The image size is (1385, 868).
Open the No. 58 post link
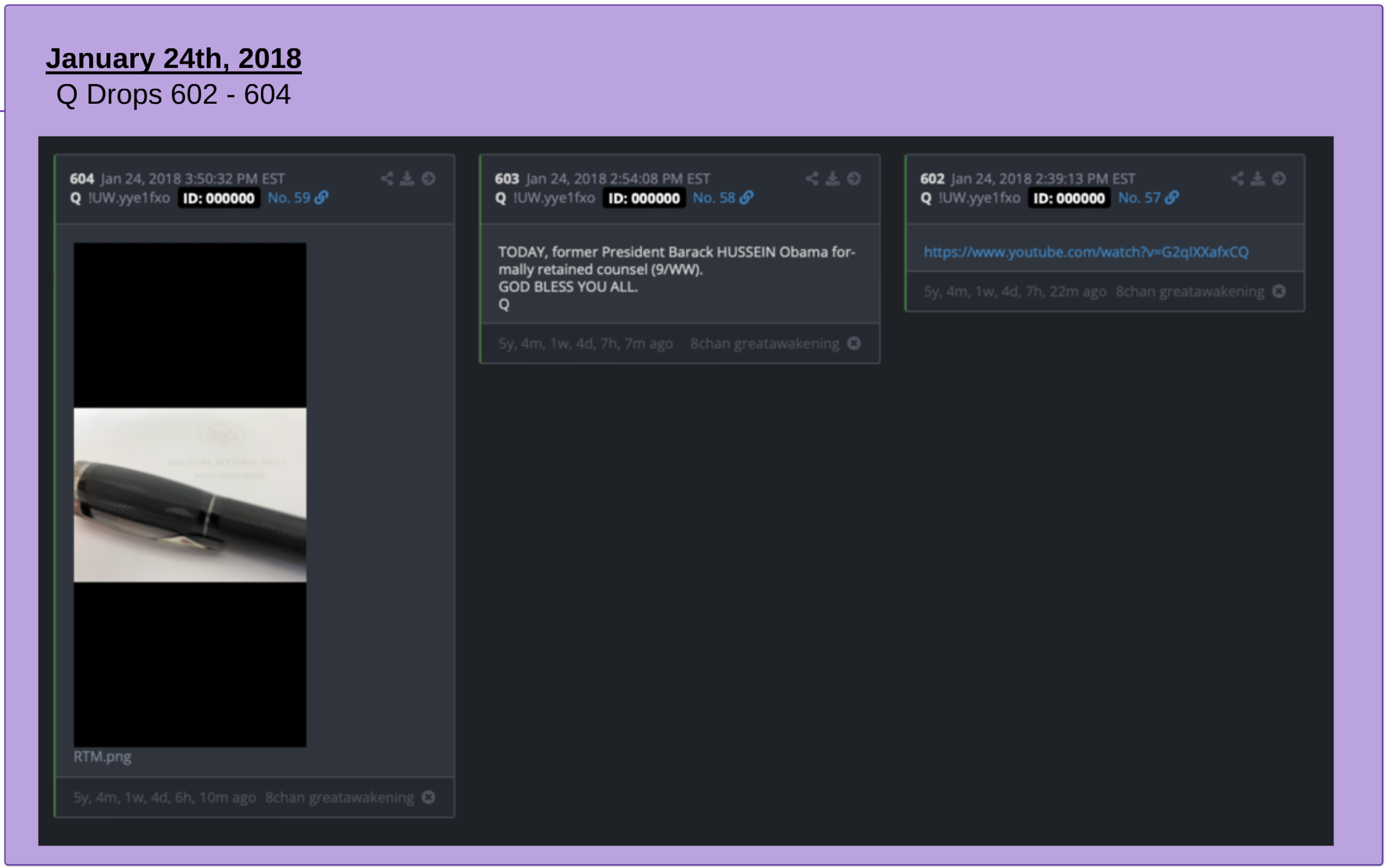coord(723,198)
